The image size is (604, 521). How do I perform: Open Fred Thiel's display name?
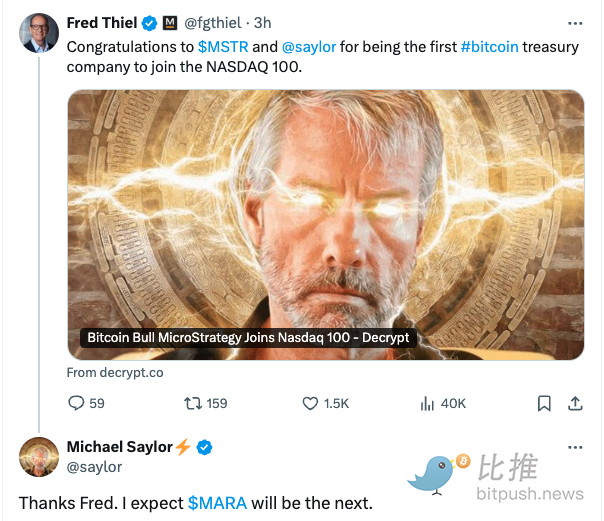tap(101, 23)
